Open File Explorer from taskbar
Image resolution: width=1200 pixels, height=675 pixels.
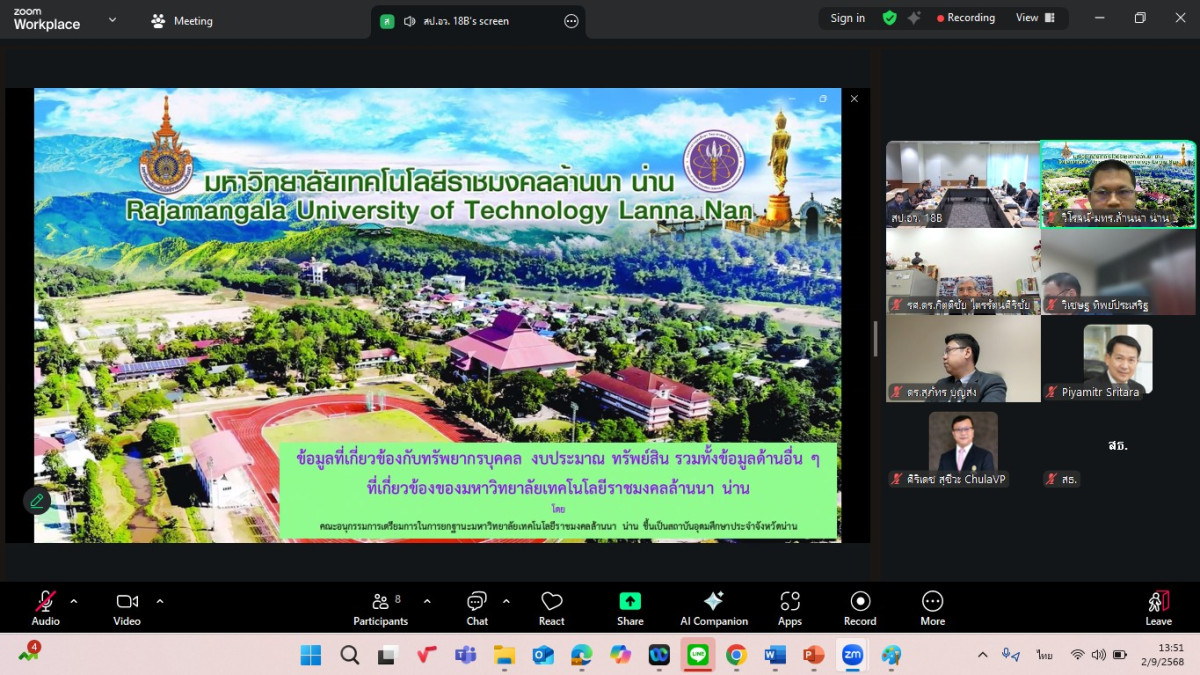[504, 655]
